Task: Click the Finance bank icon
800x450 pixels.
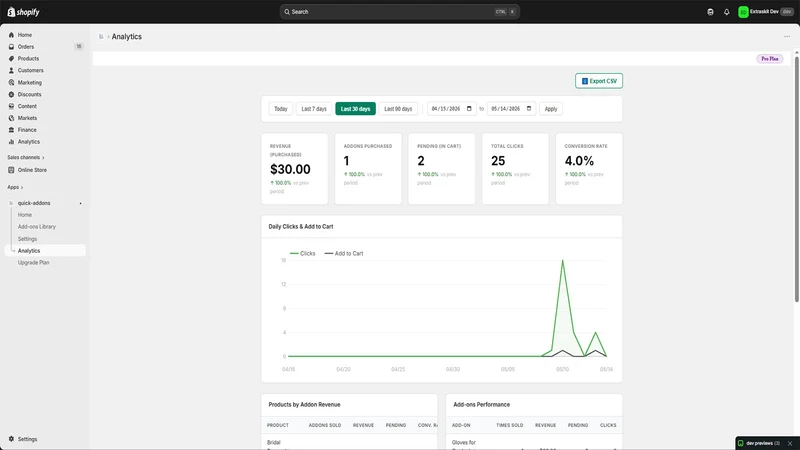Action: (11, 130)
